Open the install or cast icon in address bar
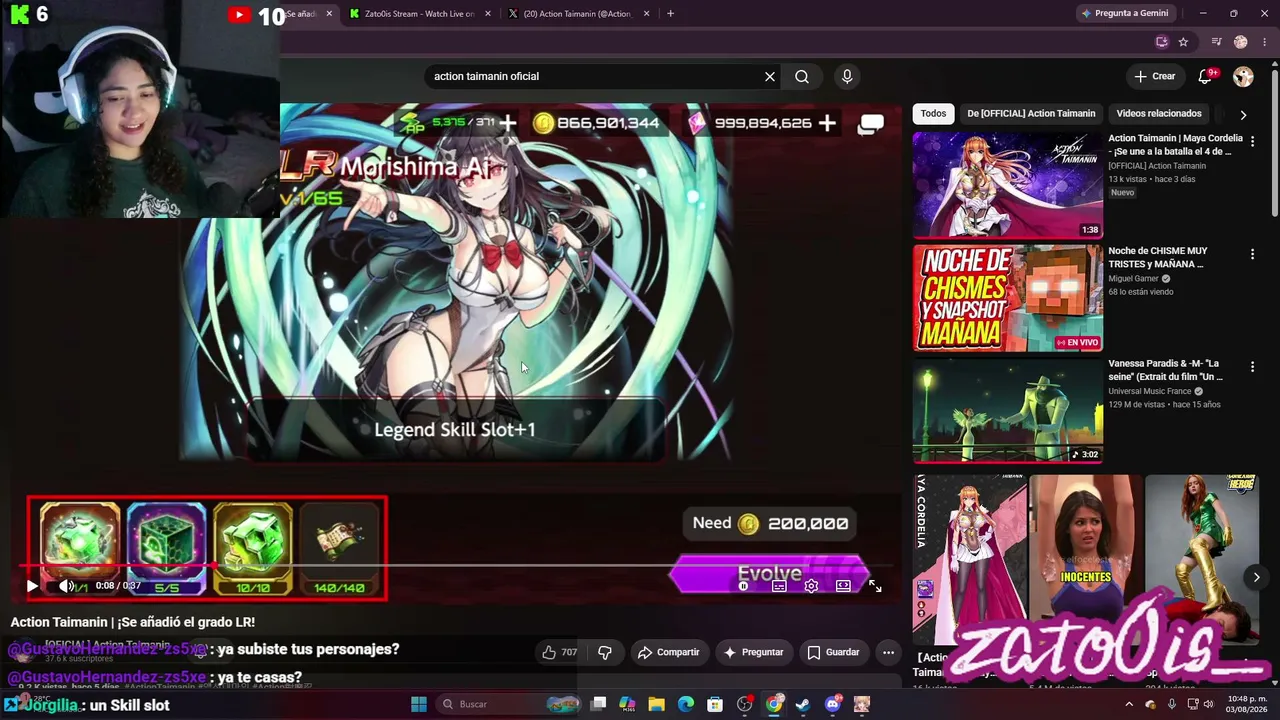This screenshot has width=1280, height=720. (1161, 42)
